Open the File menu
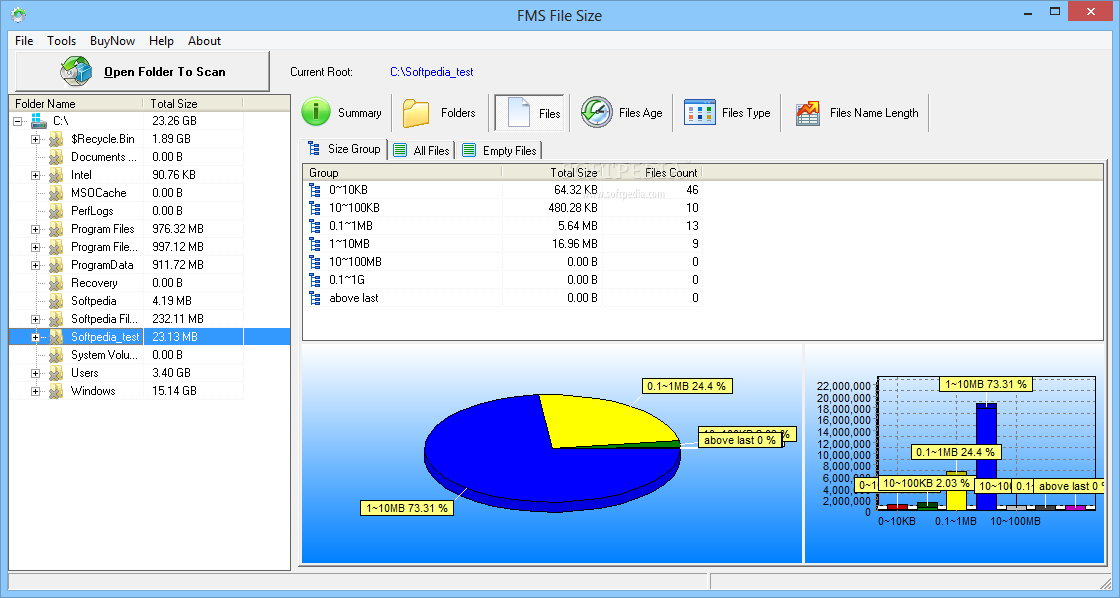The width and height of the screenshot is (1120, 598). (x=24, y=41)
